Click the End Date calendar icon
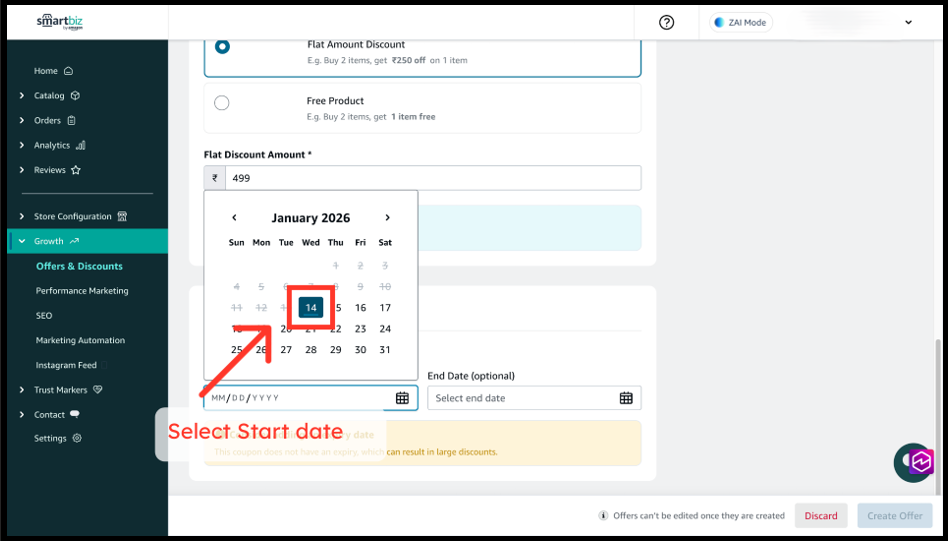 [x=626, y=398]
